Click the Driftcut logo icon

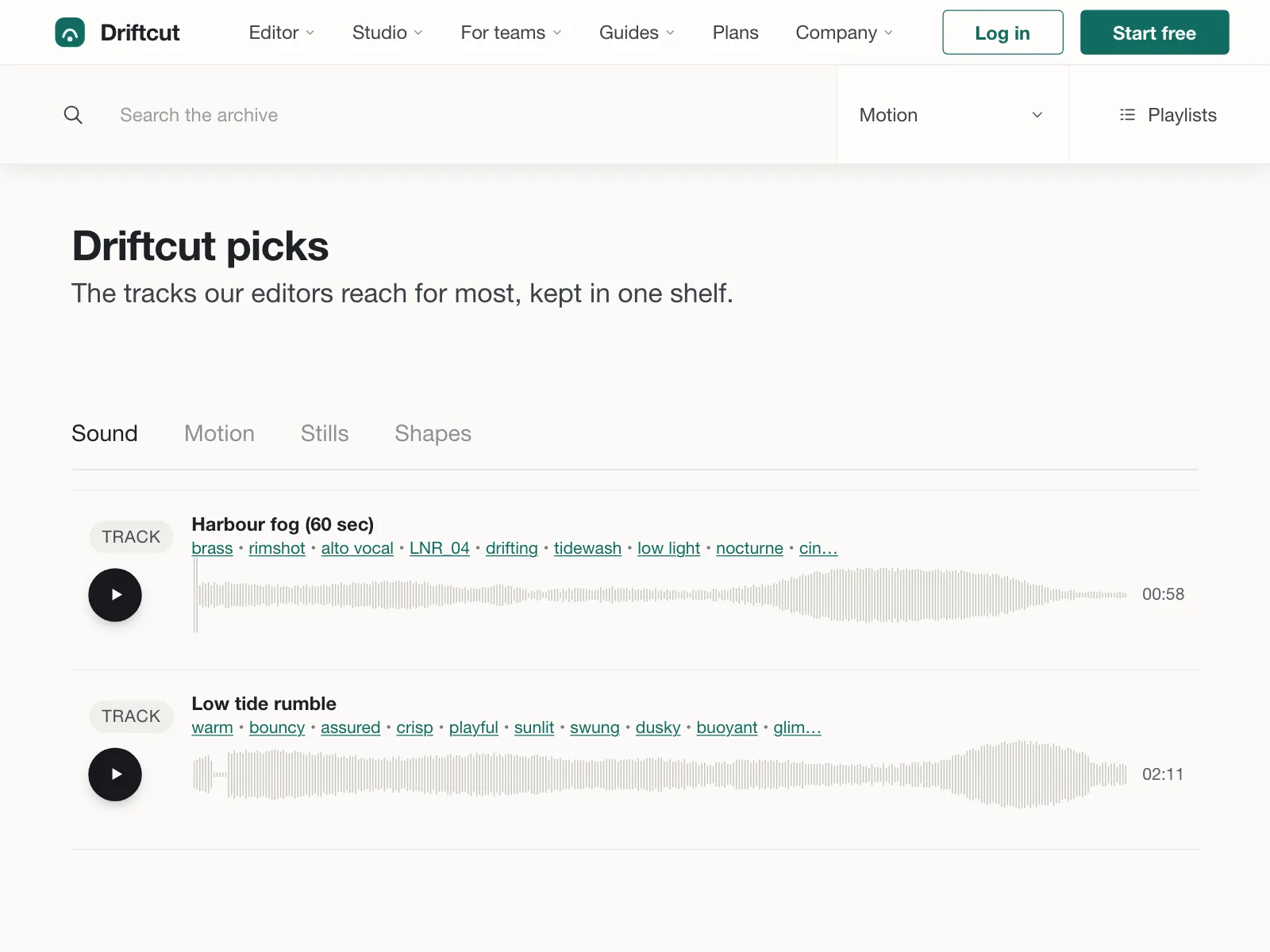coord(70,33)
